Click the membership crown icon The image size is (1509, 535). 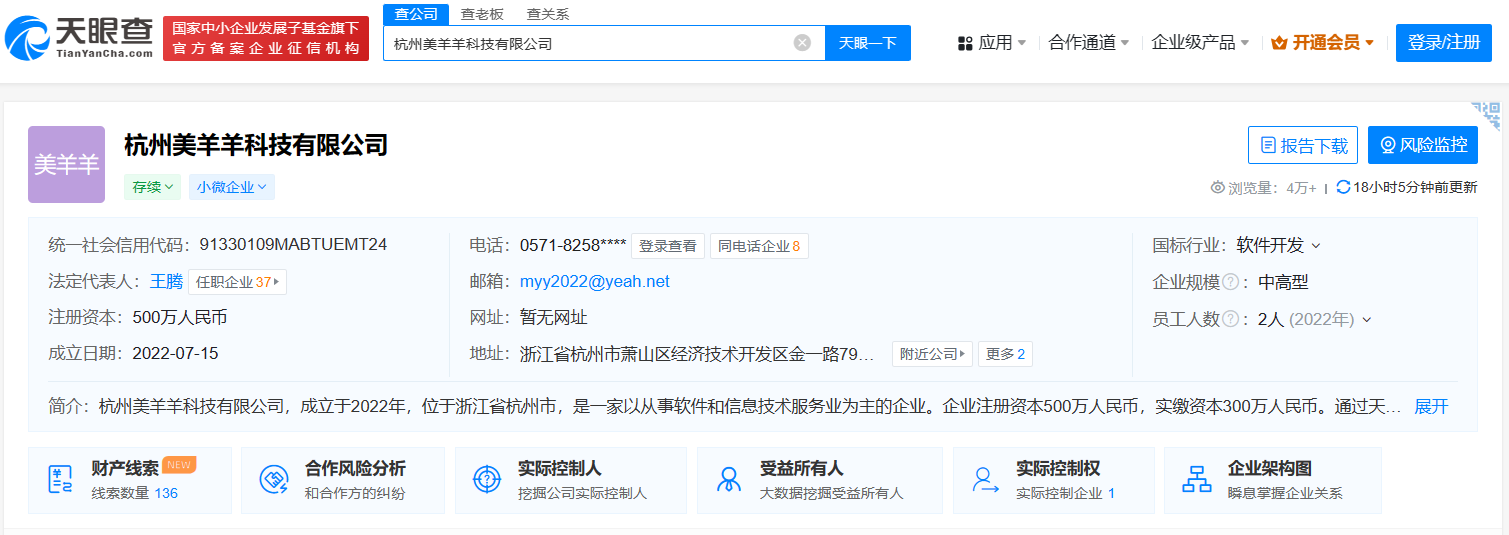pyautogui.click(x=1279, y=43)
